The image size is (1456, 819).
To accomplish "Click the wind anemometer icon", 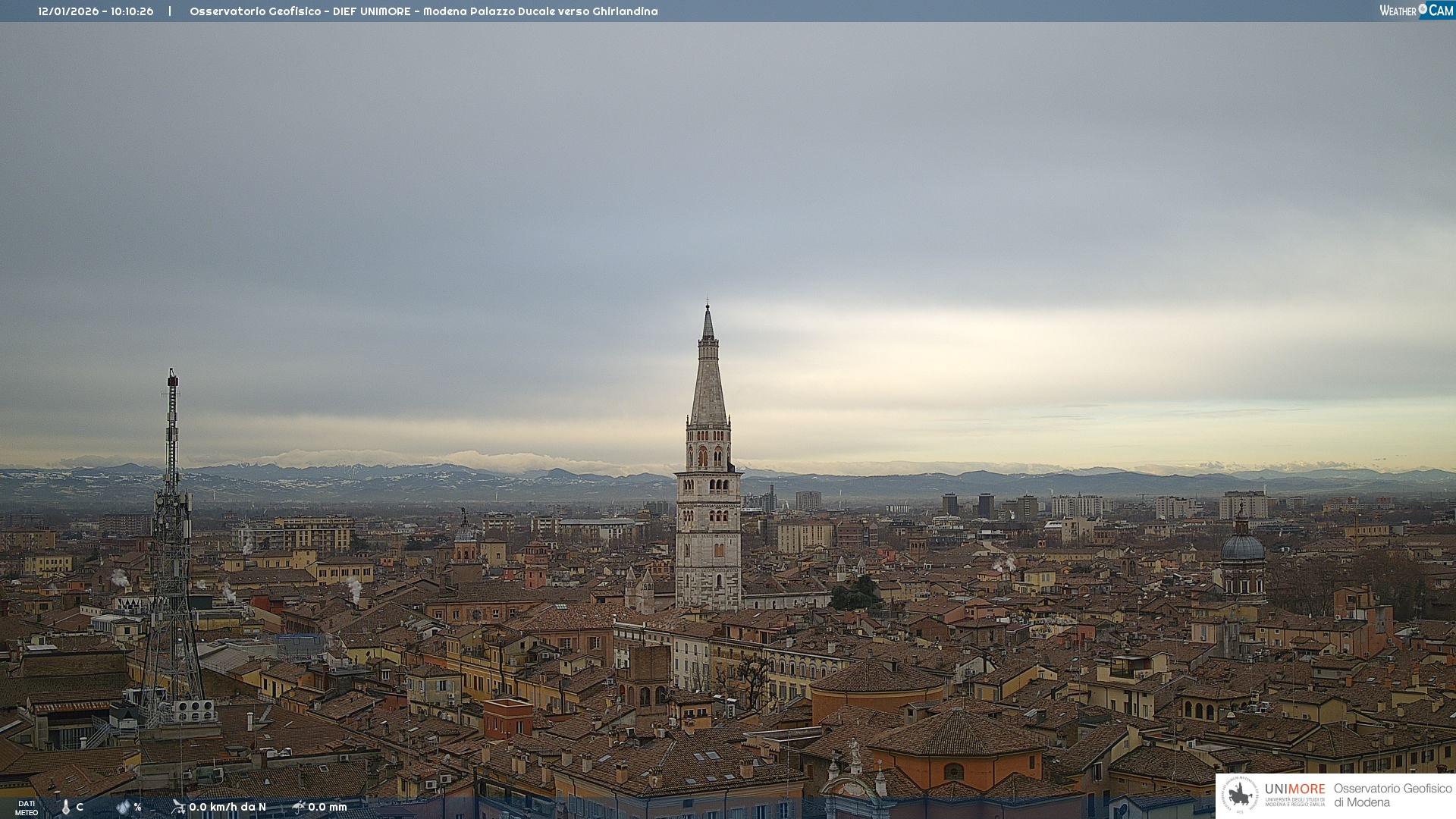I will coord(178,807).
